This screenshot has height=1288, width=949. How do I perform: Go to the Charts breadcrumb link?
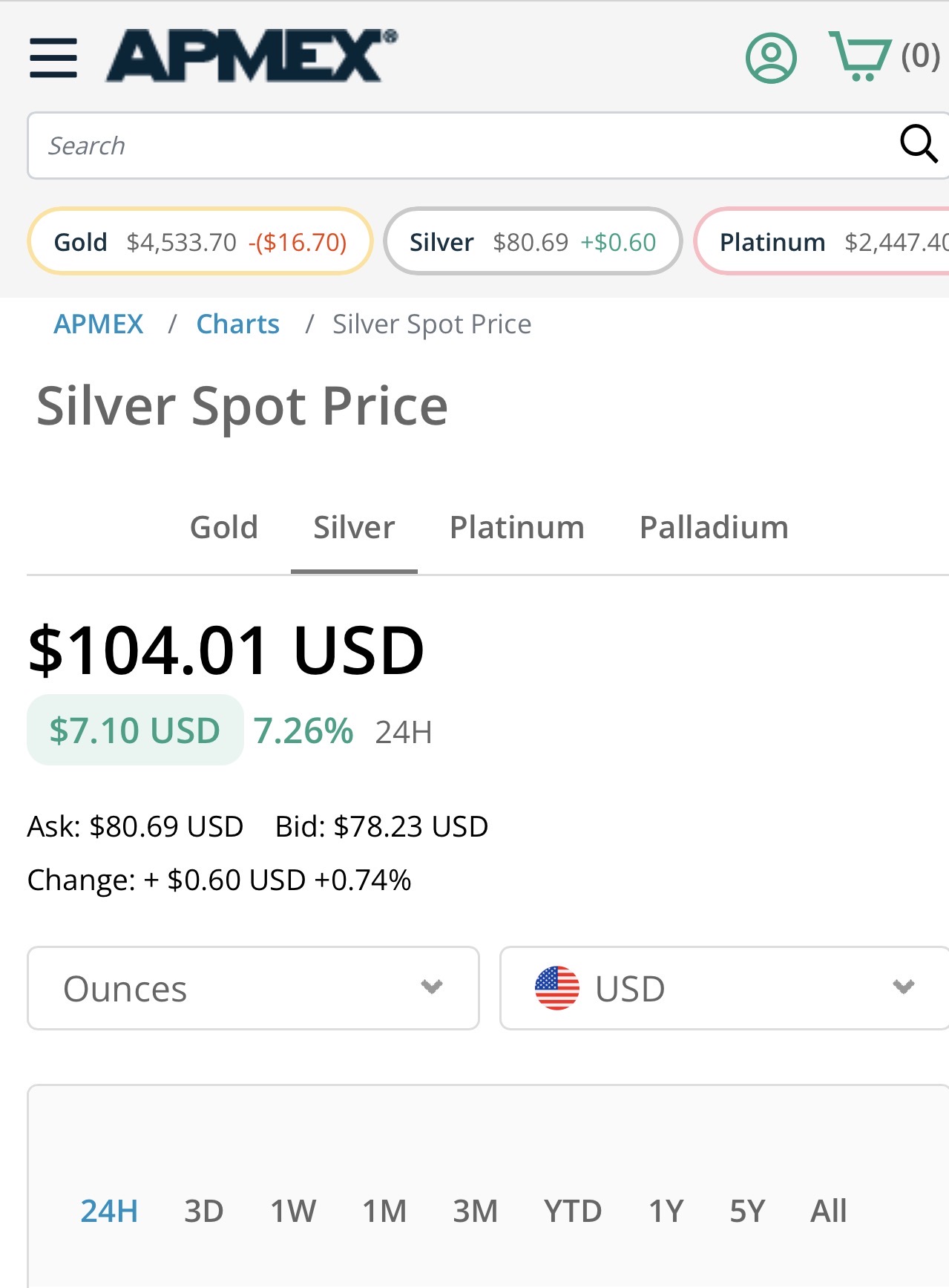tap(238, 324)
